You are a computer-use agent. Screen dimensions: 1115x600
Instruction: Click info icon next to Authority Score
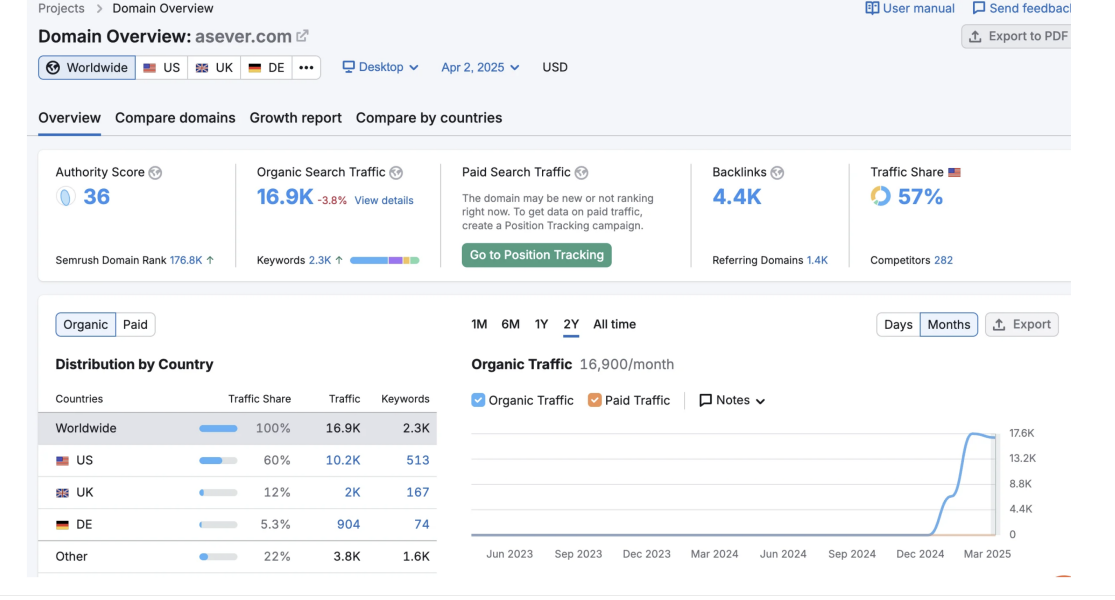point(155,173)
